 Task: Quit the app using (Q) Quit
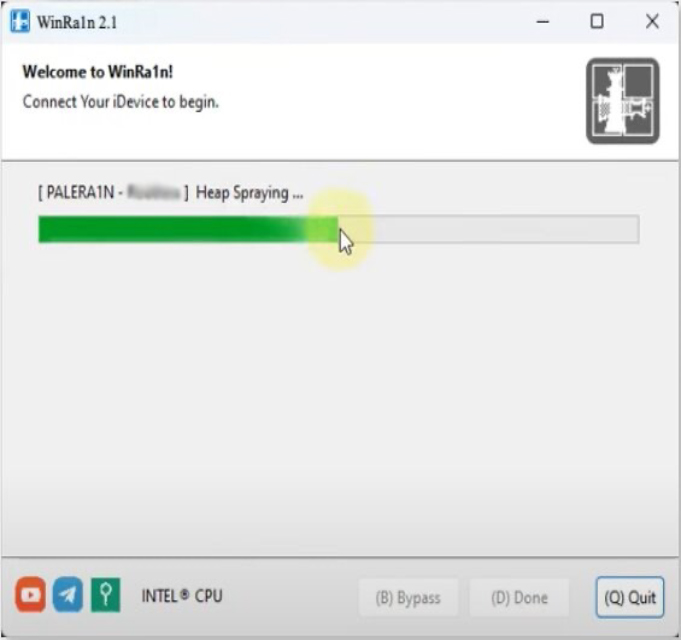[x=630, y=597]
